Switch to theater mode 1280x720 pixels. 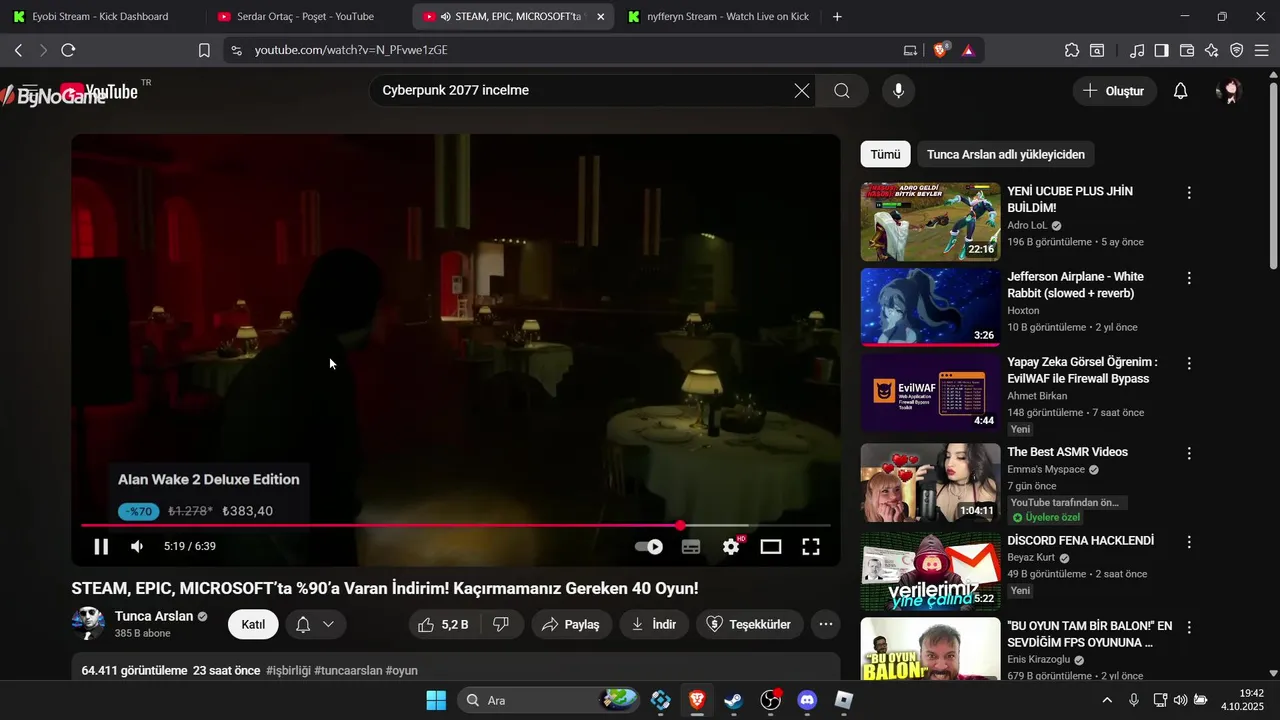(771, 546)
